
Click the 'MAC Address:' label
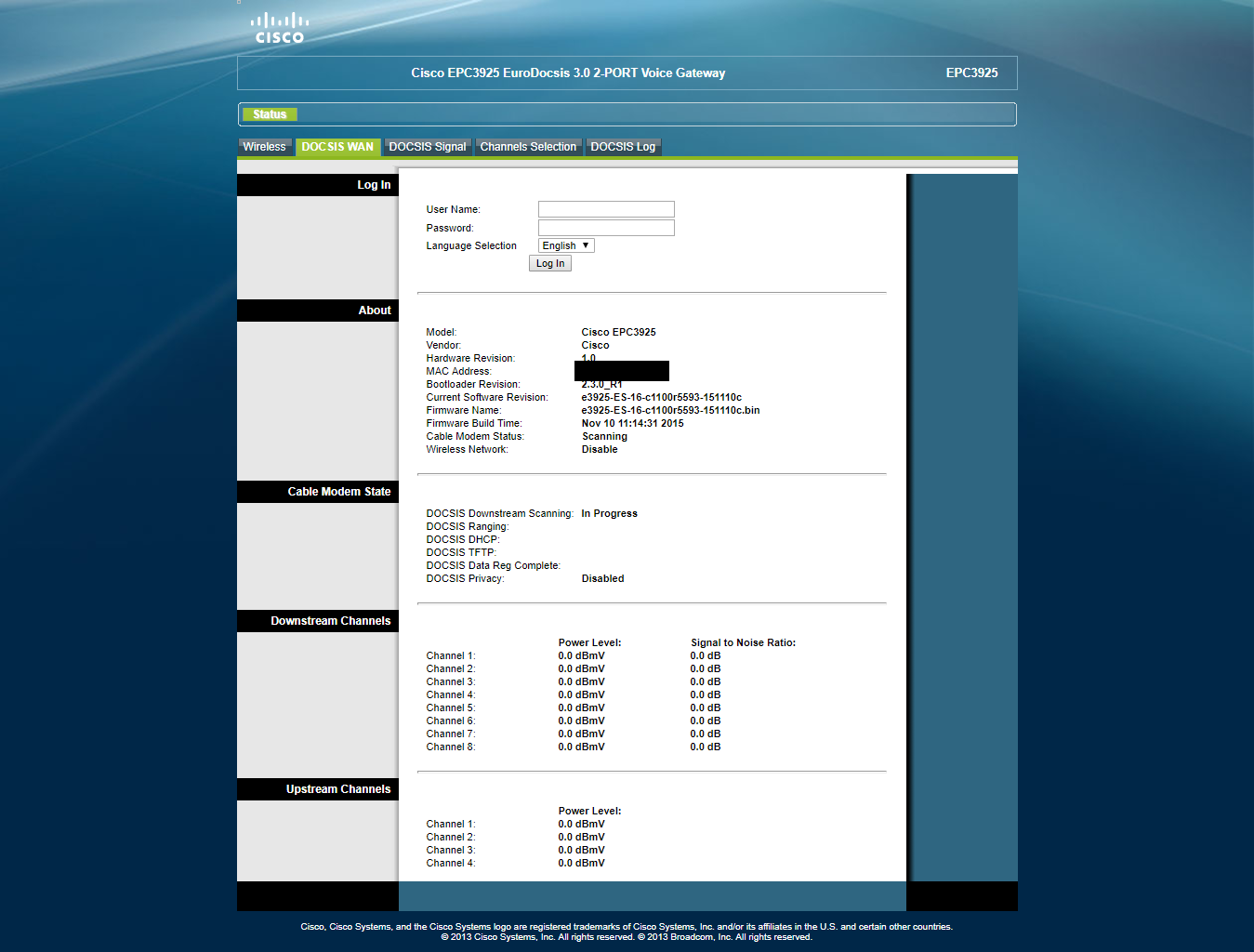(x=458, y=371)
